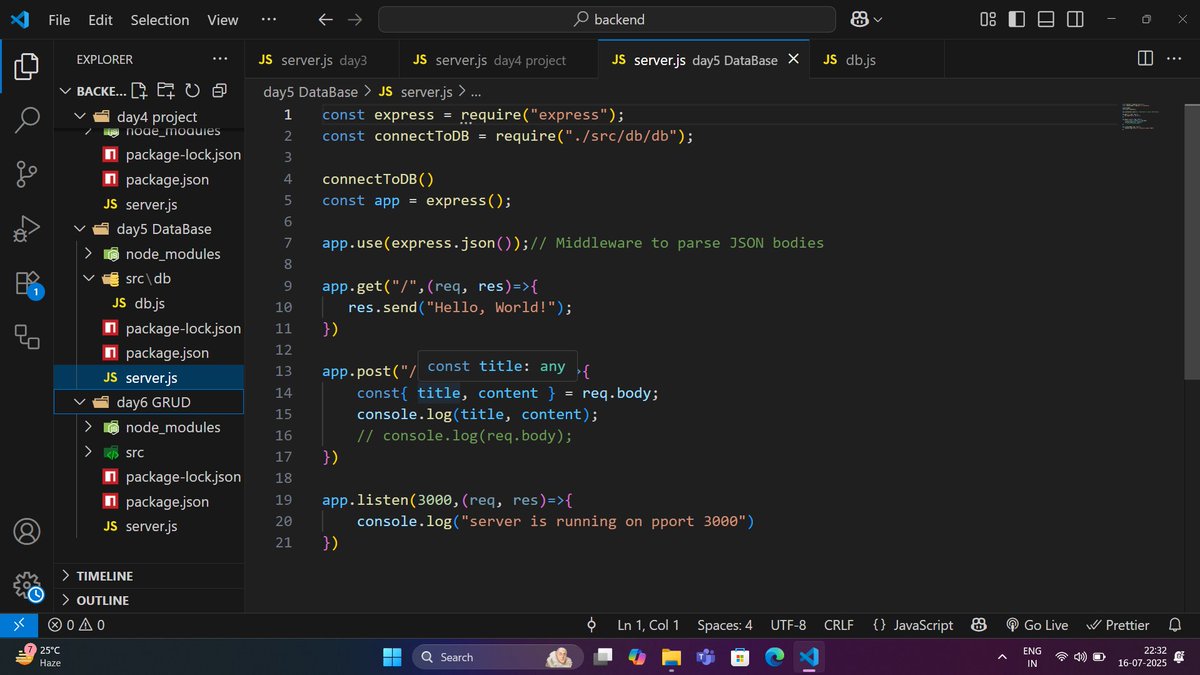Collapse all folders in Explorer
This screenshot has height=675, width=1200.
pos(219,91)
